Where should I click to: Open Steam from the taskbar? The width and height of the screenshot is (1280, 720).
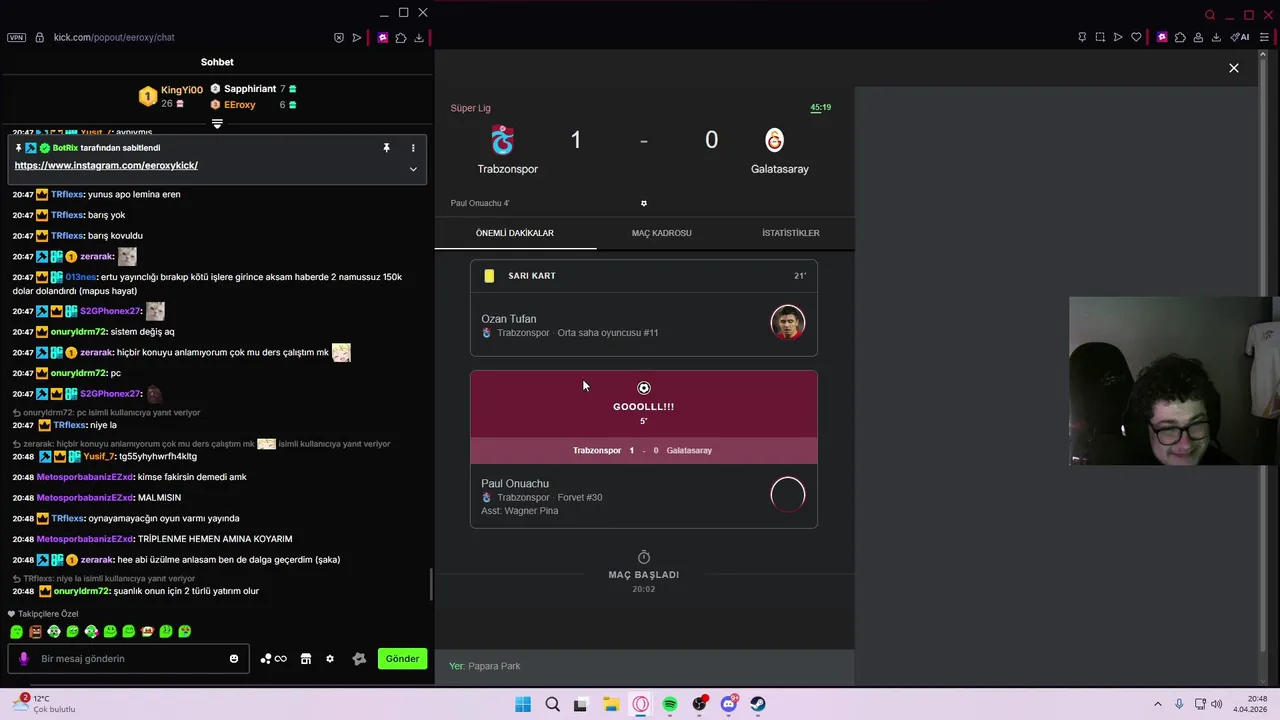758,704
